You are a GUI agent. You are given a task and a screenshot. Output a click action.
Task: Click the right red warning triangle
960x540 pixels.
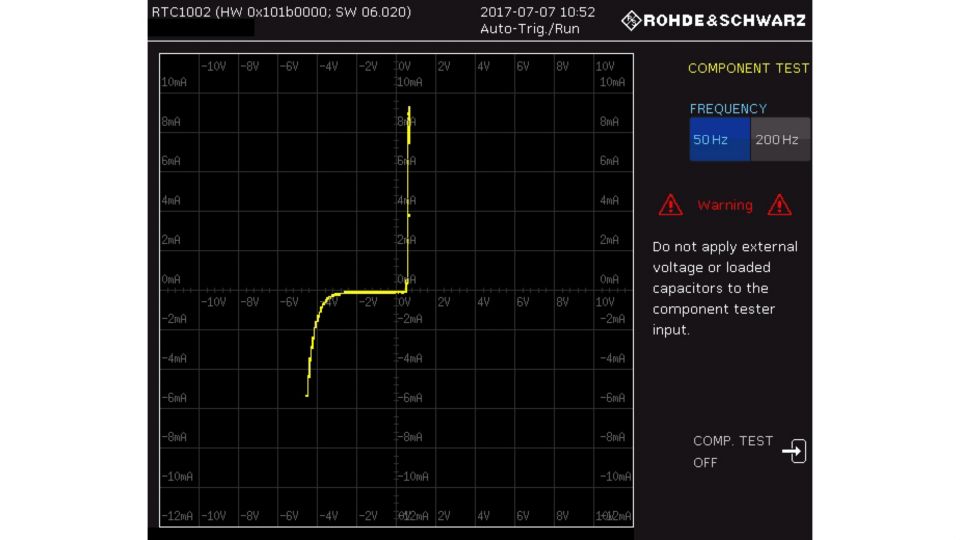coord(779,205)
